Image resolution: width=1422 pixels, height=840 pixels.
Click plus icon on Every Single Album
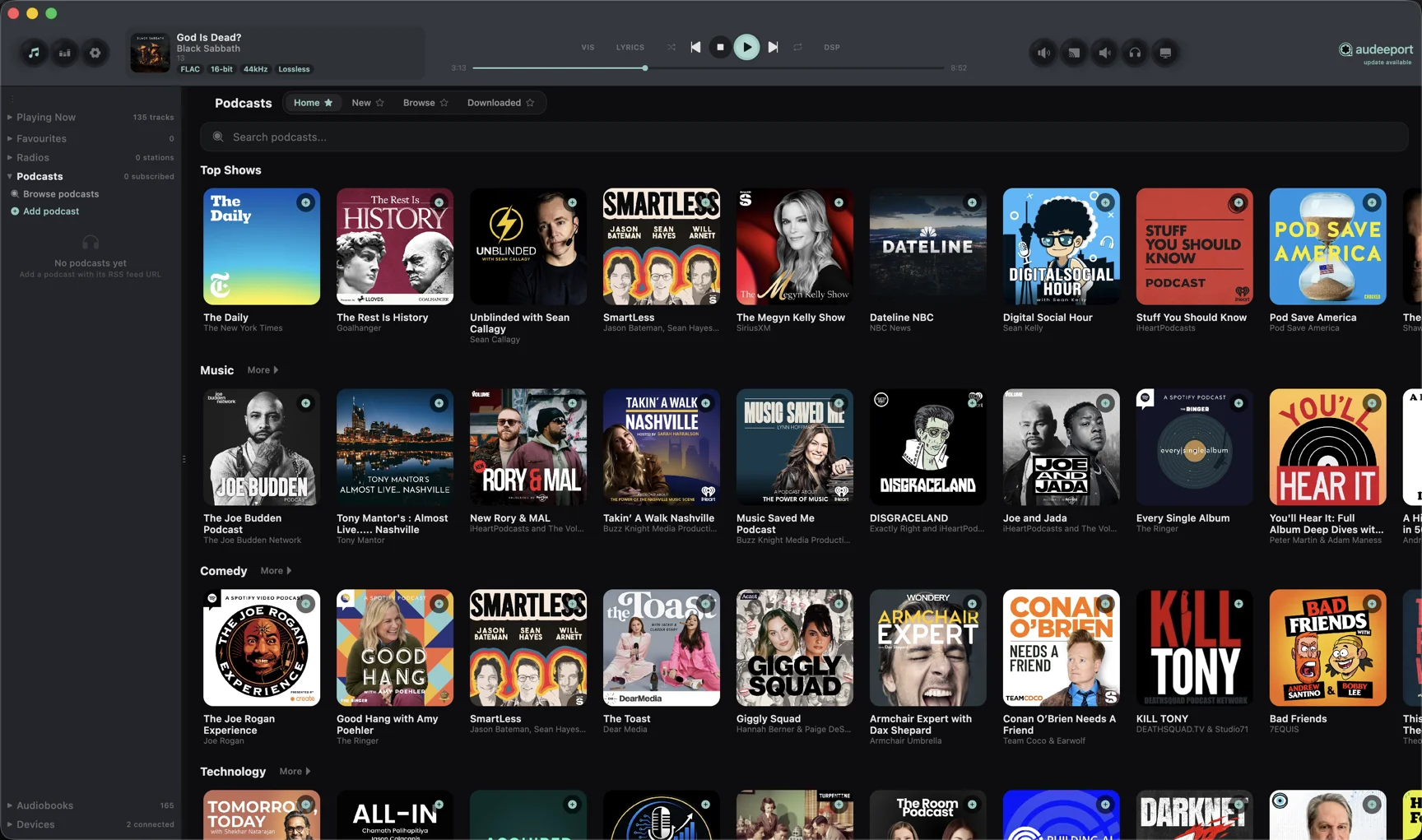1238,403
